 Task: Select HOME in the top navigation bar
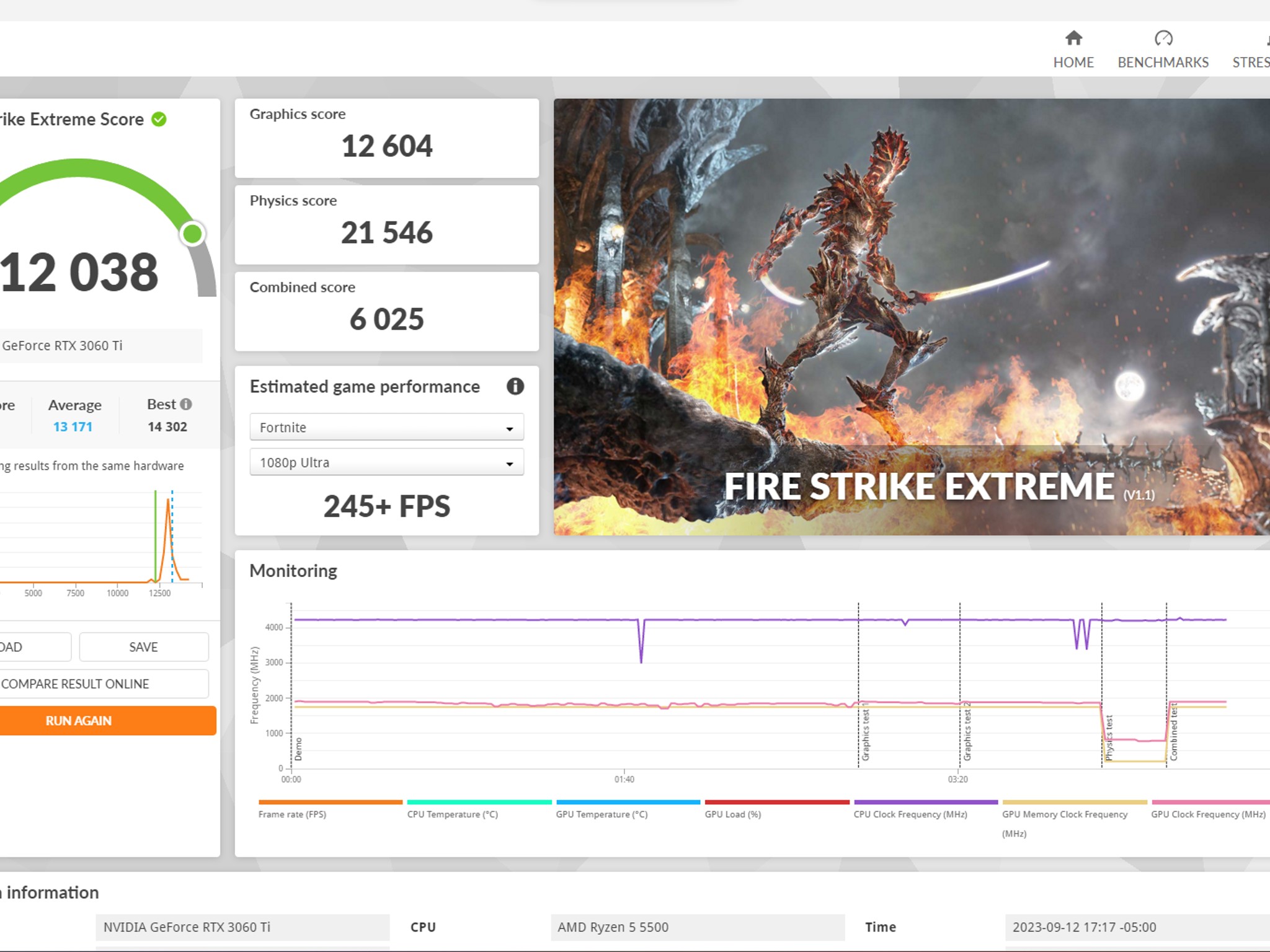(1073, 62)
